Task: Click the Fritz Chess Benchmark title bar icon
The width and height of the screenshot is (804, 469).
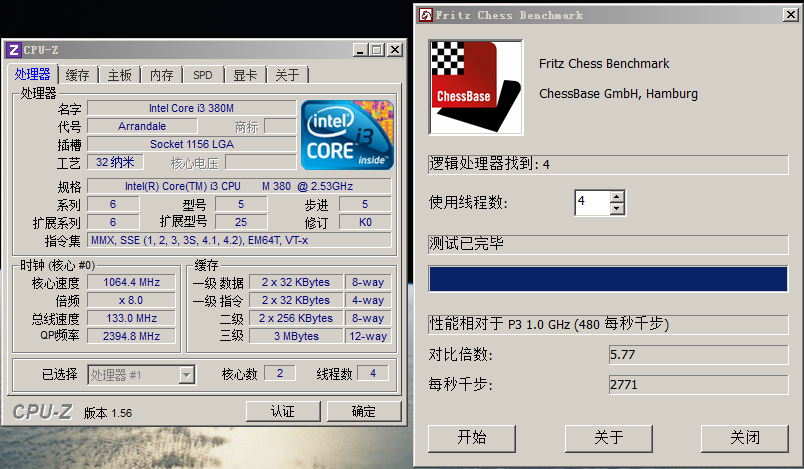Action: 426,15
